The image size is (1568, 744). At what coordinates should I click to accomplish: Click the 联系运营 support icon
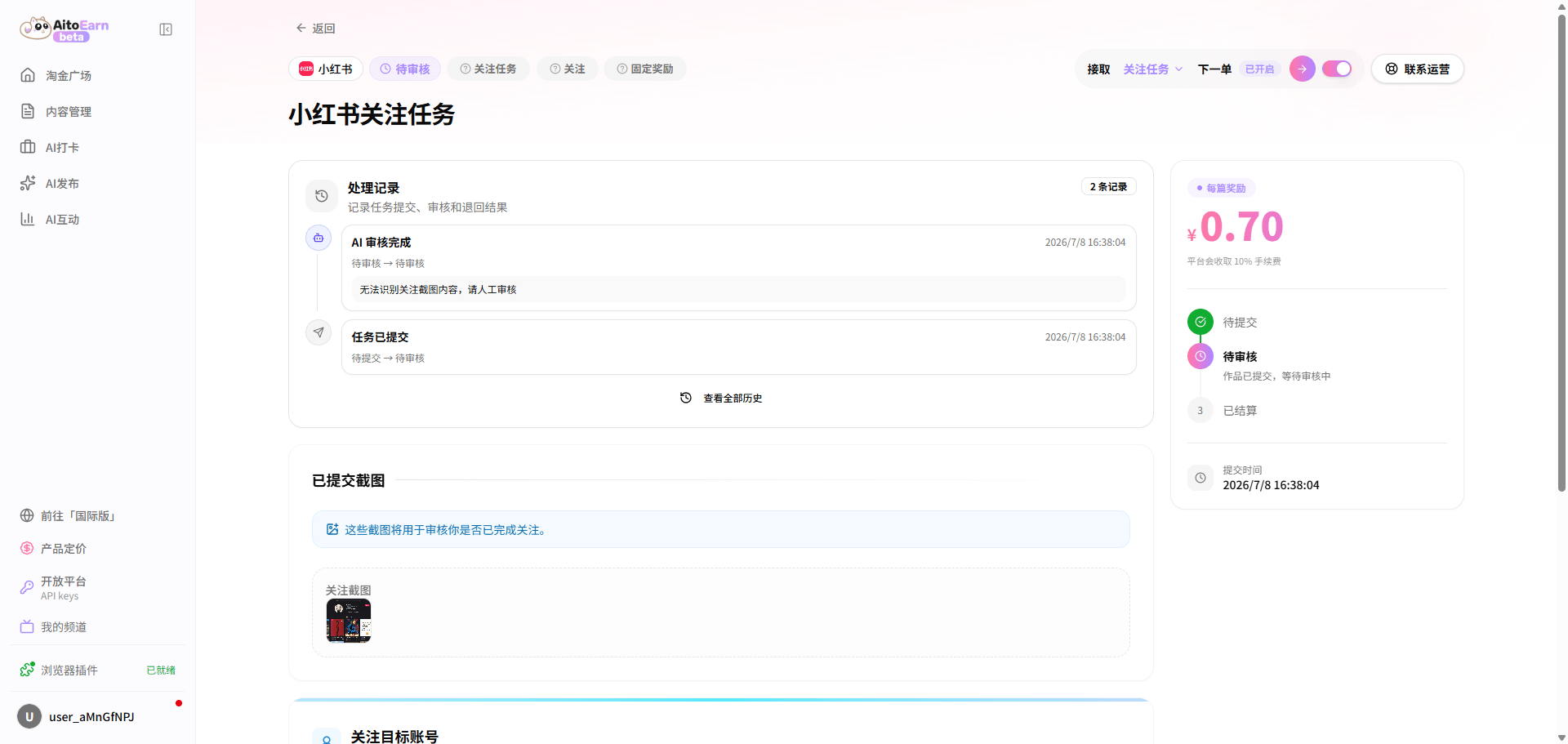(1392, 69)
